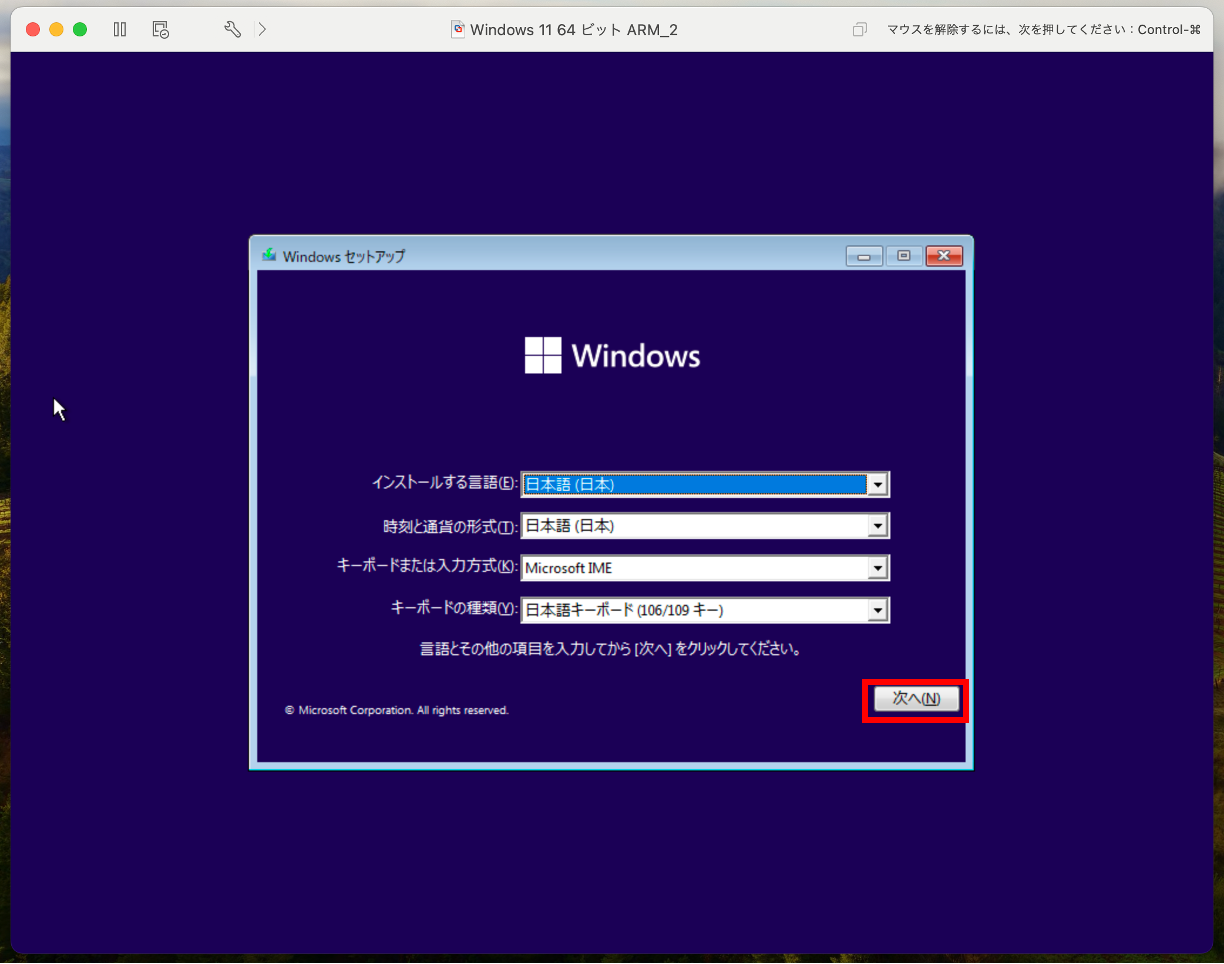Viewport: 1224px width, 964px height.
Task: Click the 日本語キーボード (106/109 キー) value
Action: (x=624, y=610)
